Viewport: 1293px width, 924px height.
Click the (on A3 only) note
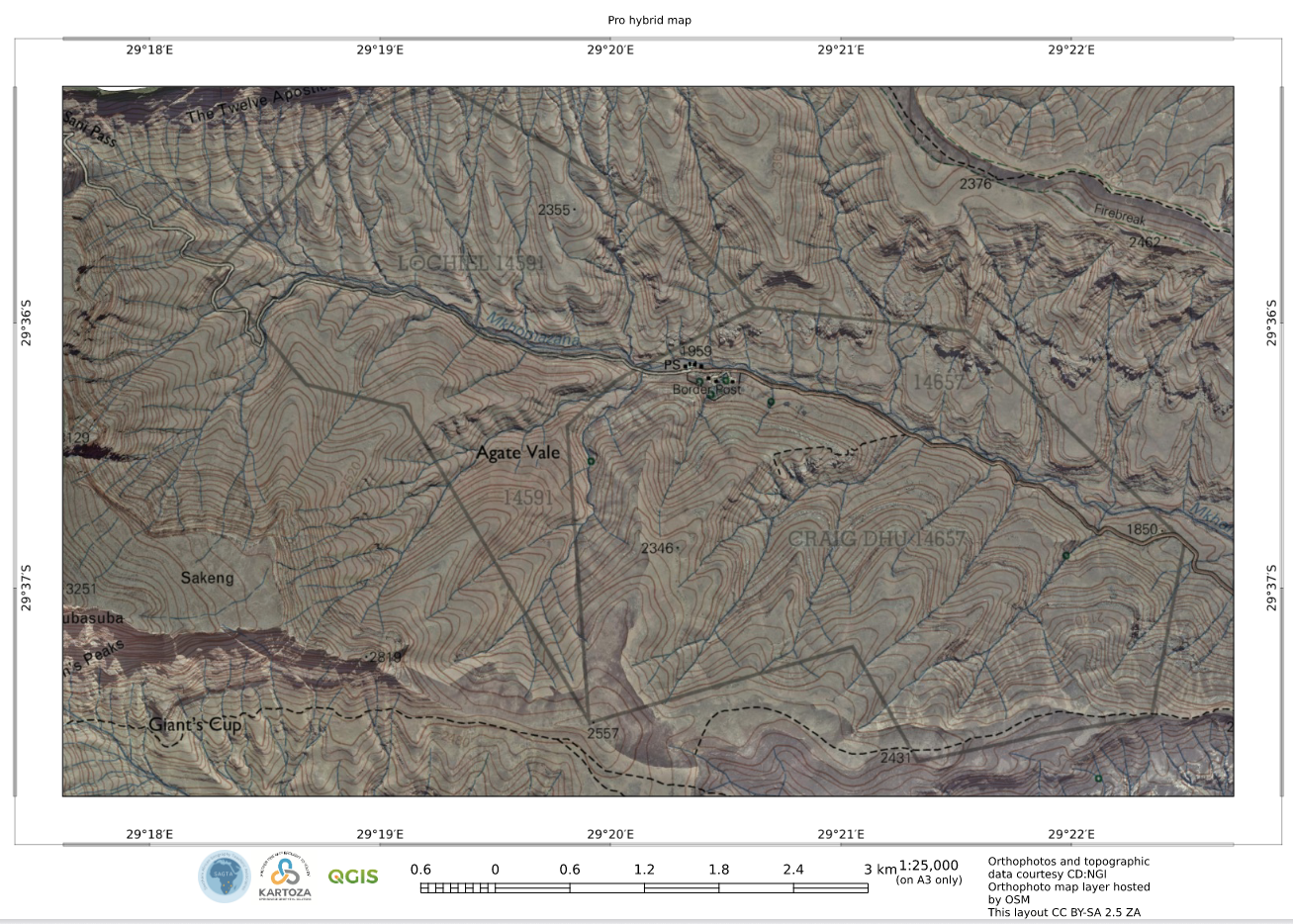[928, 879]
